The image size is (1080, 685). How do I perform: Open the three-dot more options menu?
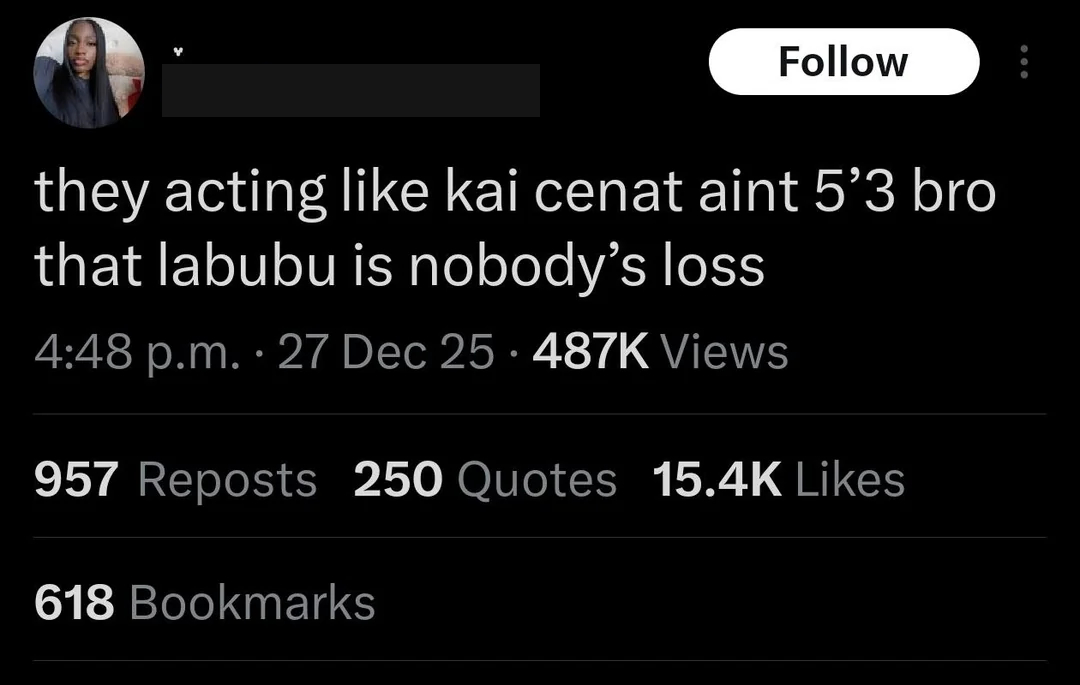[1024, 60]
